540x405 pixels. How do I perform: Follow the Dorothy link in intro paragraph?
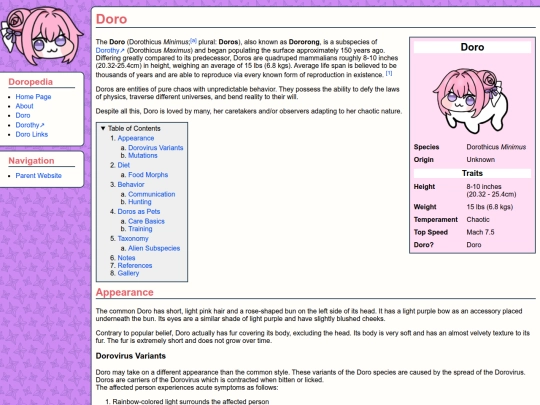click(110, 50)
